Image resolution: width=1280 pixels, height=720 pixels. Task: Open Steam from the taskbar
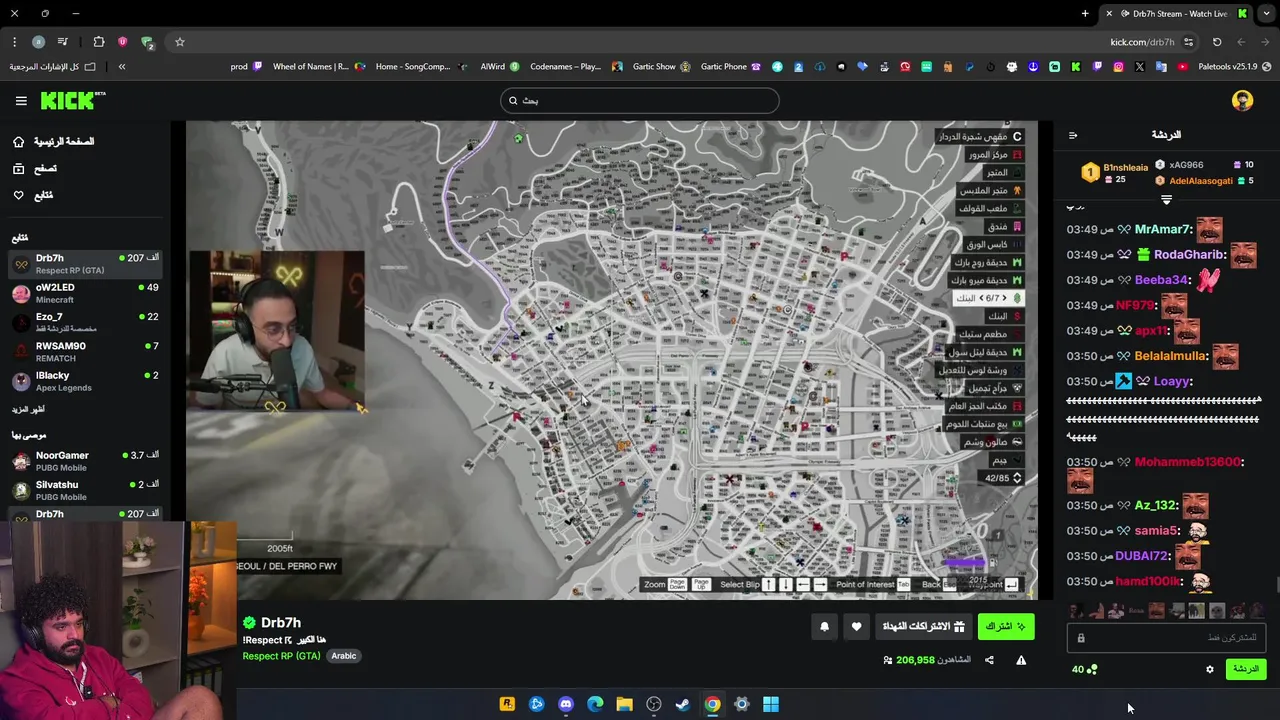(x=683, y=704)
